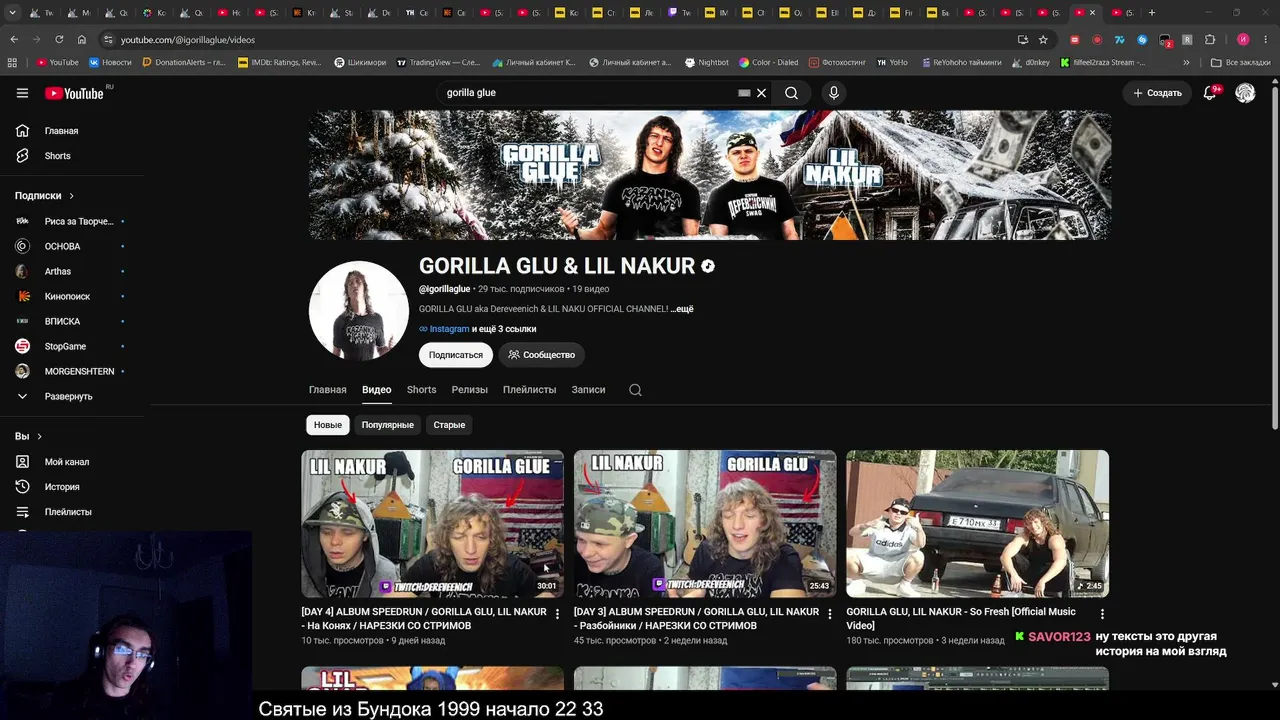This screenshot has width=1280, height=720.
Task: Open the DAY 4 Album Speedrun thumbnail
Action: (x=433, y=524)
